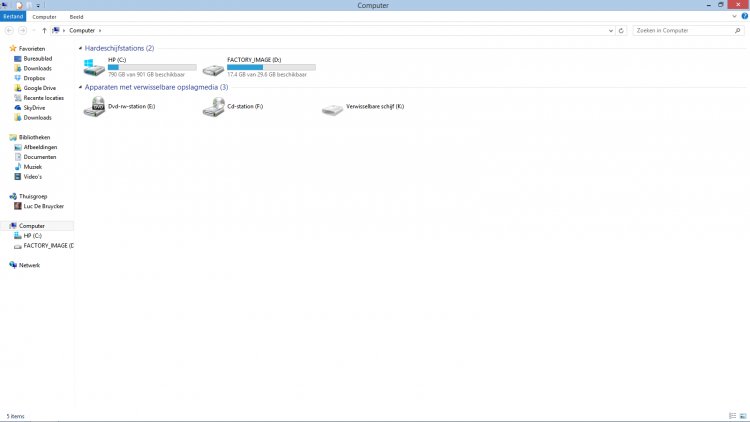This screenshot has width=750, height=422.
Task: Click '790 GB van 901 GB beschikbaar' text
Action: coord(146,75)
